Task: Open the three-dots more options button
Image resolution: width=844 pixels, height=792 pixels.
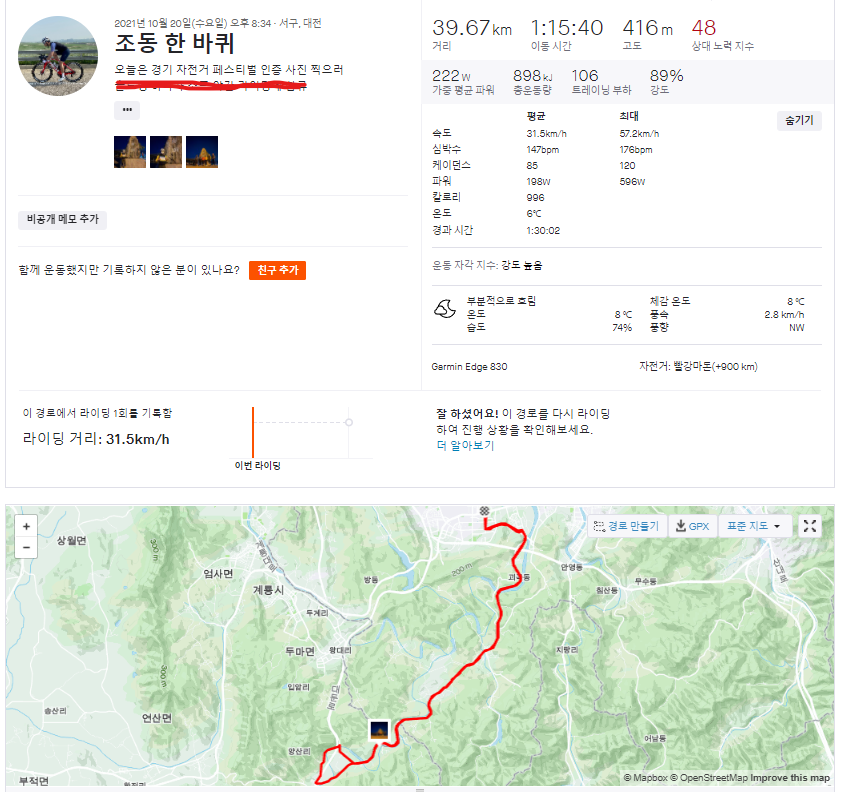Action: 127,110
